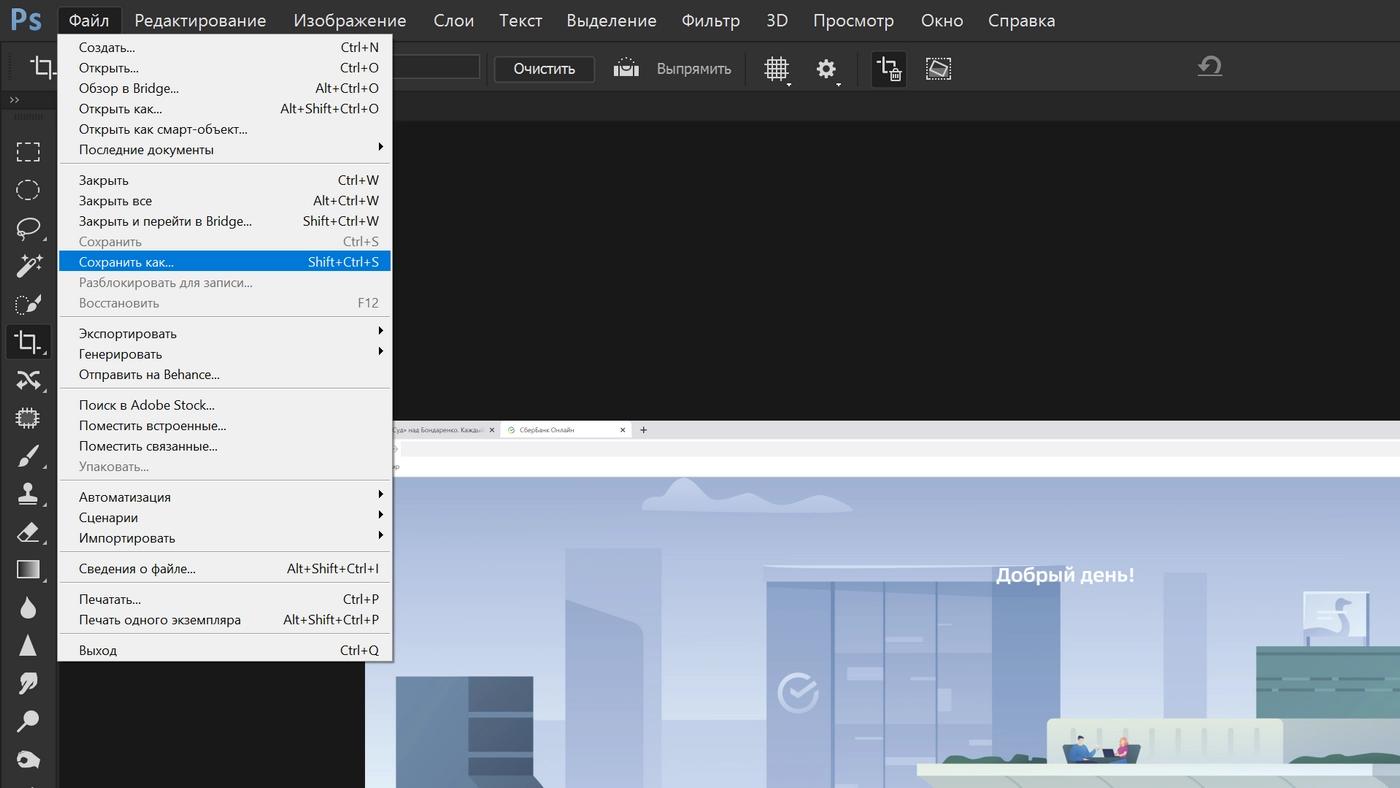Choose Закрыть и перейти в Bridge...
1400x788 pixels.
pyautogui.click(x=225, y=221)
